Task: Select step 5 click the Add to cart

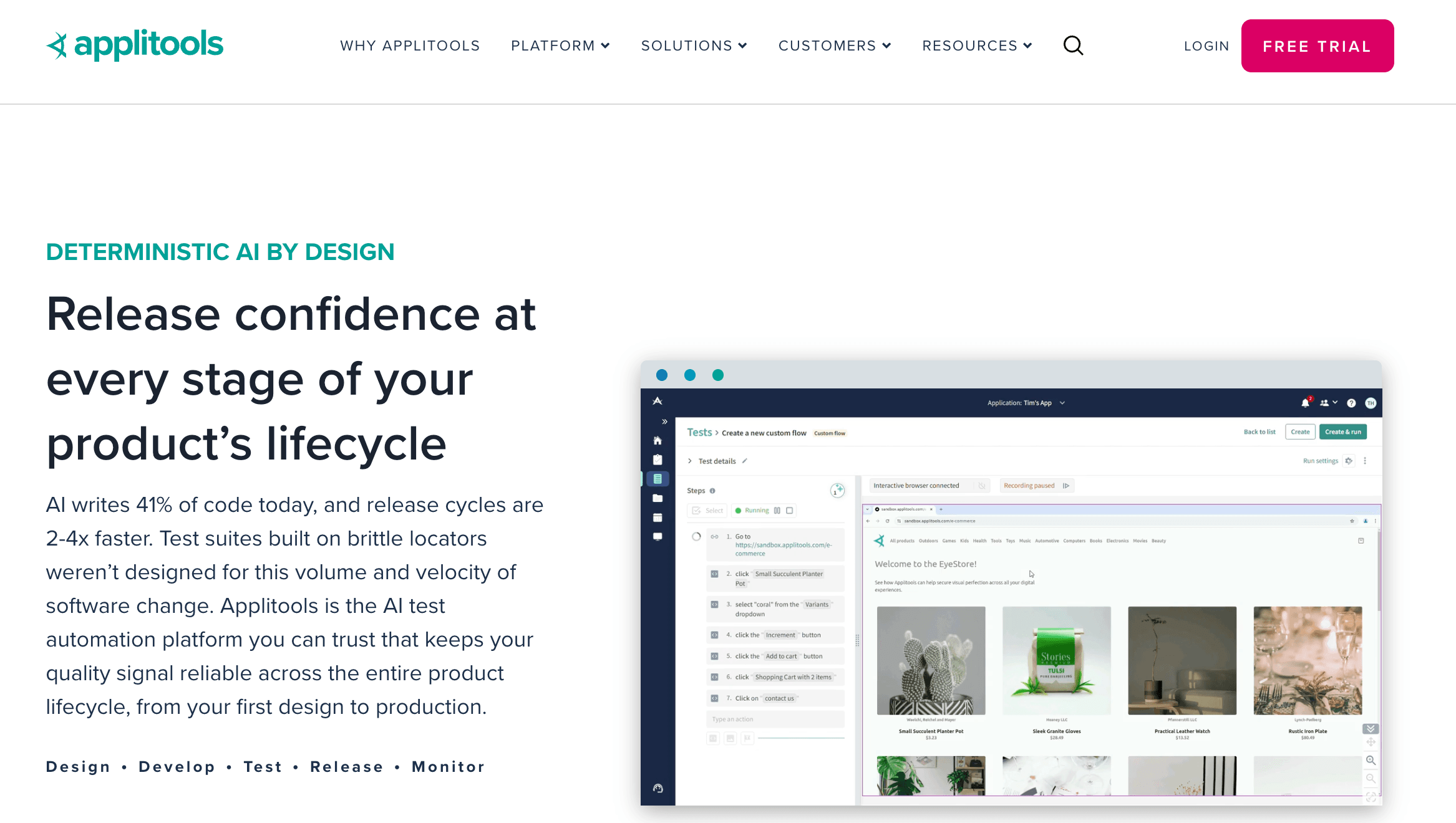Action: 775,657
